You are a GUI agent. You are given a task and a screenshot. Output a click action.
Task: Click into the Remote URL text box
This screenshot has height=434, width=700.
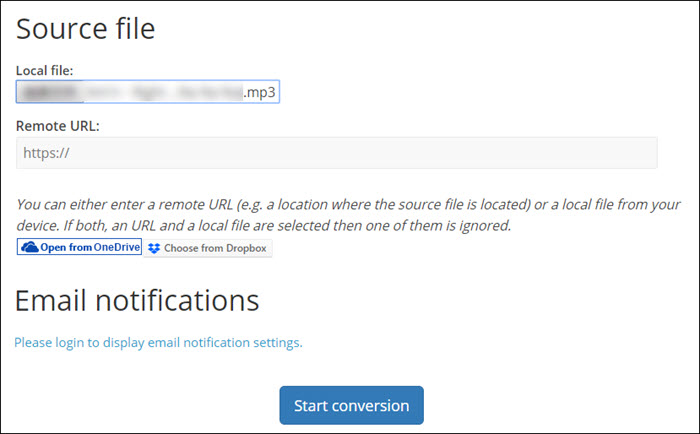(x=336, y=153)
